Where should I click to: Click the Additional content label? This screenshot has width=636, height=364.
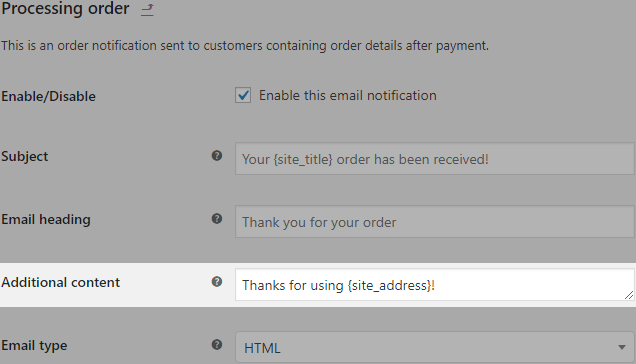[60, 282]
